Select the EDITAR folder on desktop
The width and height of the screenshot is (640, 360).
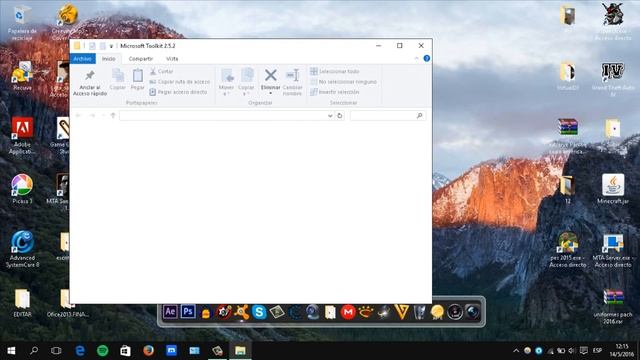coord(22,303)
